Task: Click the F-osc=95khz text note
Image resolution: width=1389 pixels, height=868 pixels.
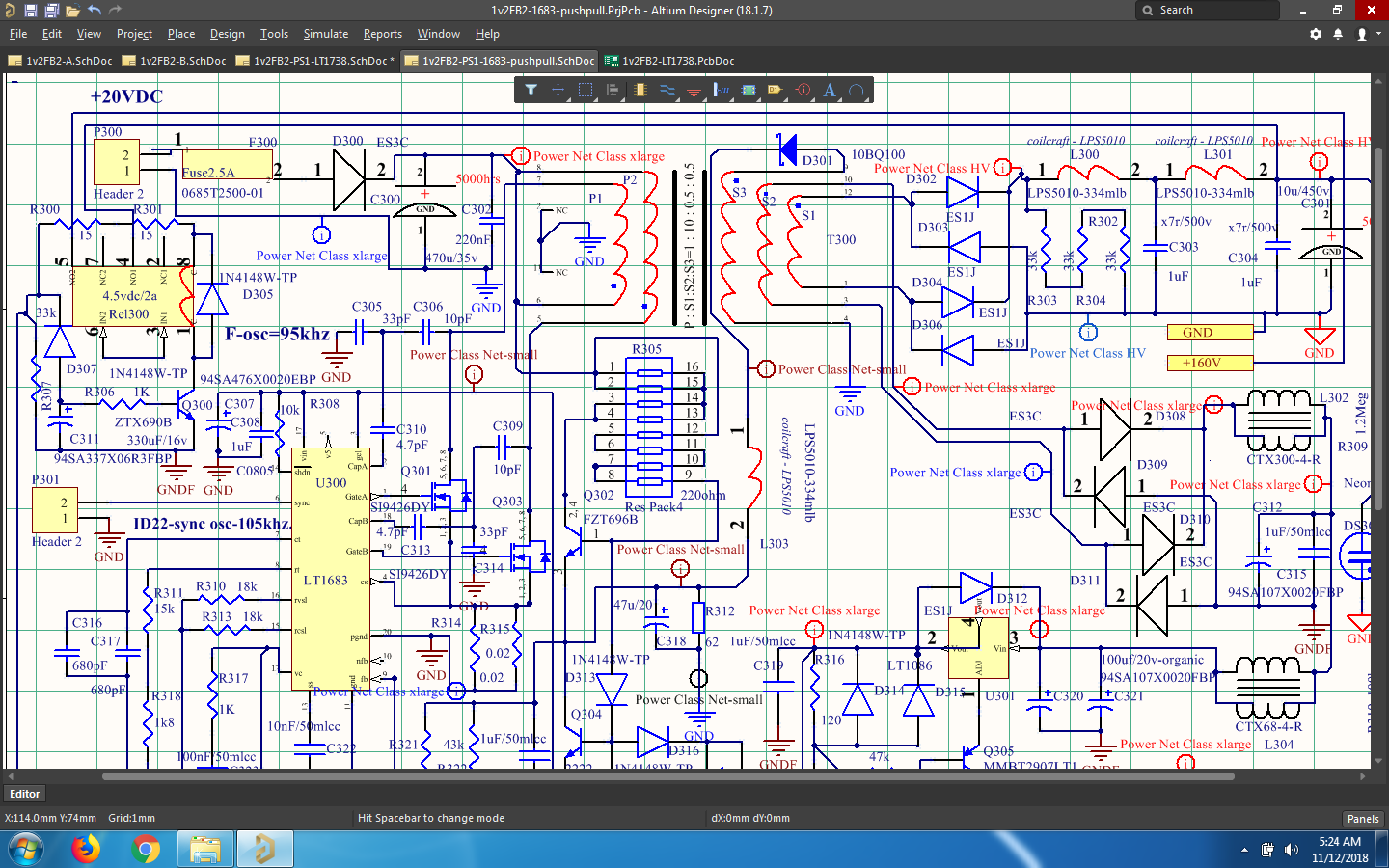Action: [x=277, y=334]
